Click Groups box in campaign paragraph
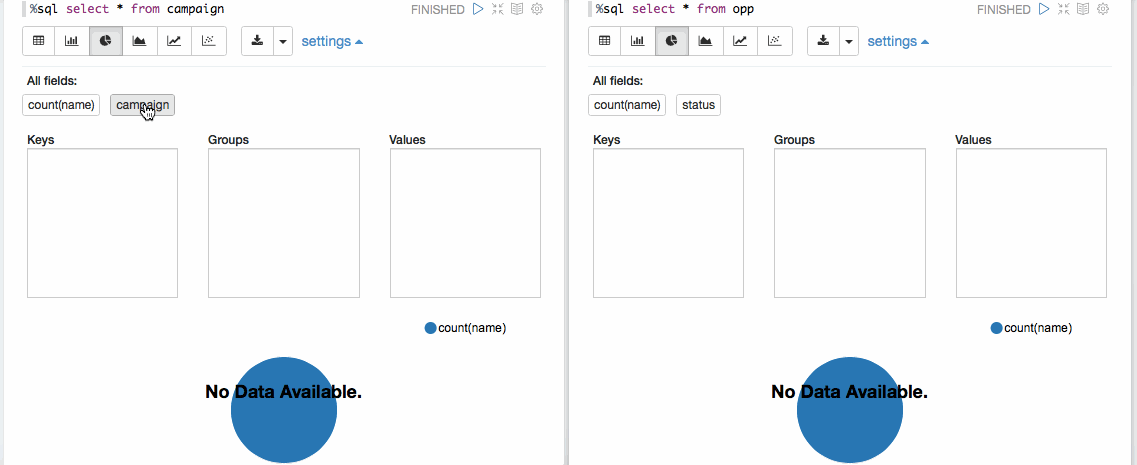 284,223
